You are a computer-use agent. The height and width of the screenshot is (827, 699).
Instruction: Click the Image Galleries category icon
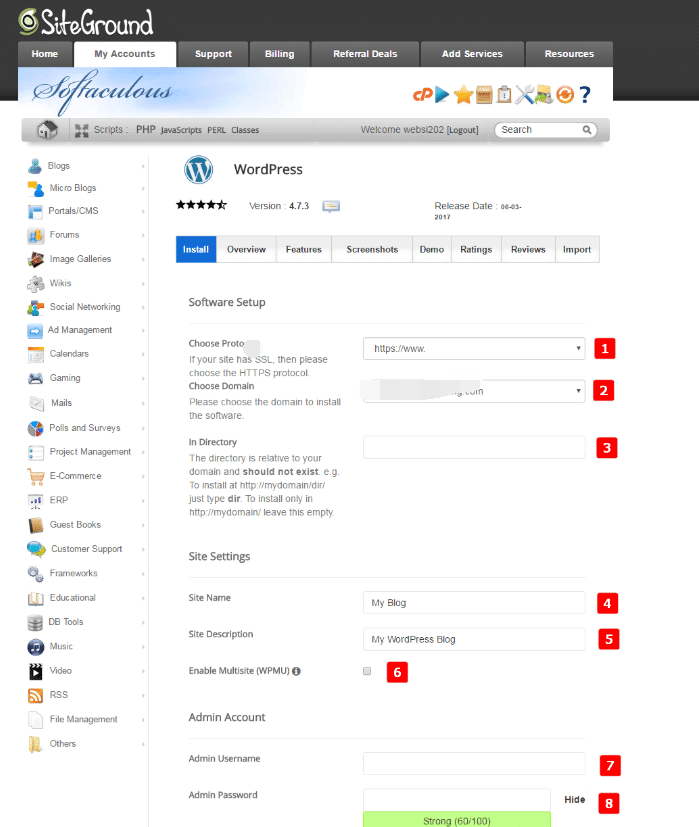(x=35, y=259)
